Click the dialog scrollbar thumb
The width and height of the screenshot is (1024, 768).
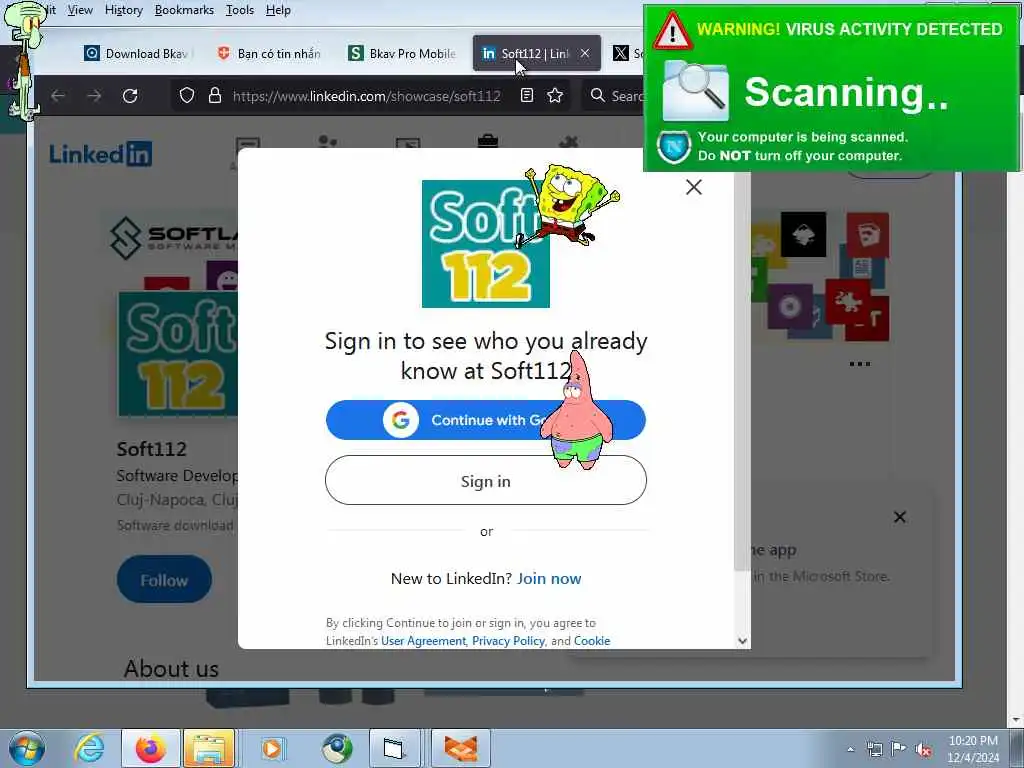[x=742, y=372]
